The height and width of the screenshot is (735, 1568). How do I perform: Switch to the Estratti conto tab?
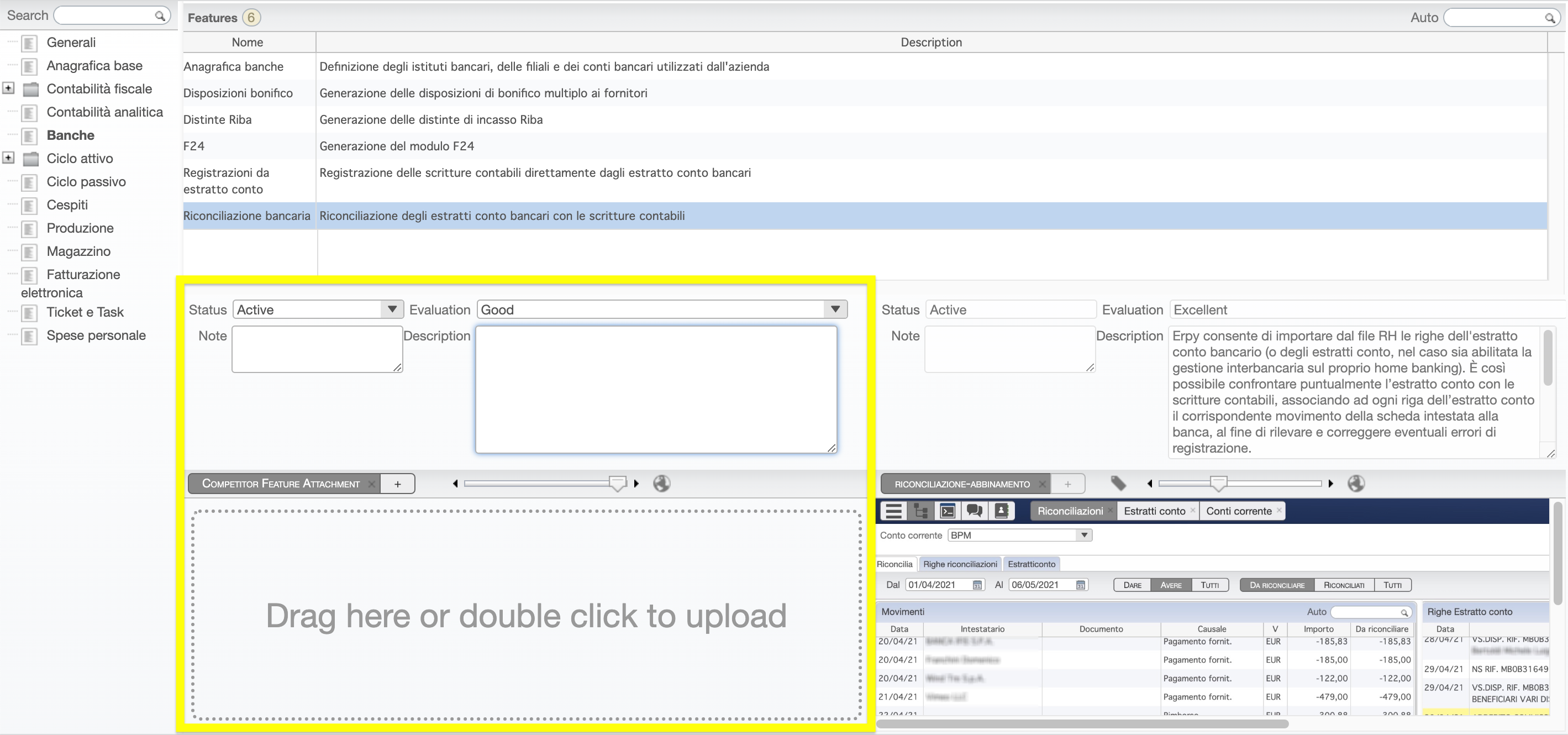[x=1154, y=511]
